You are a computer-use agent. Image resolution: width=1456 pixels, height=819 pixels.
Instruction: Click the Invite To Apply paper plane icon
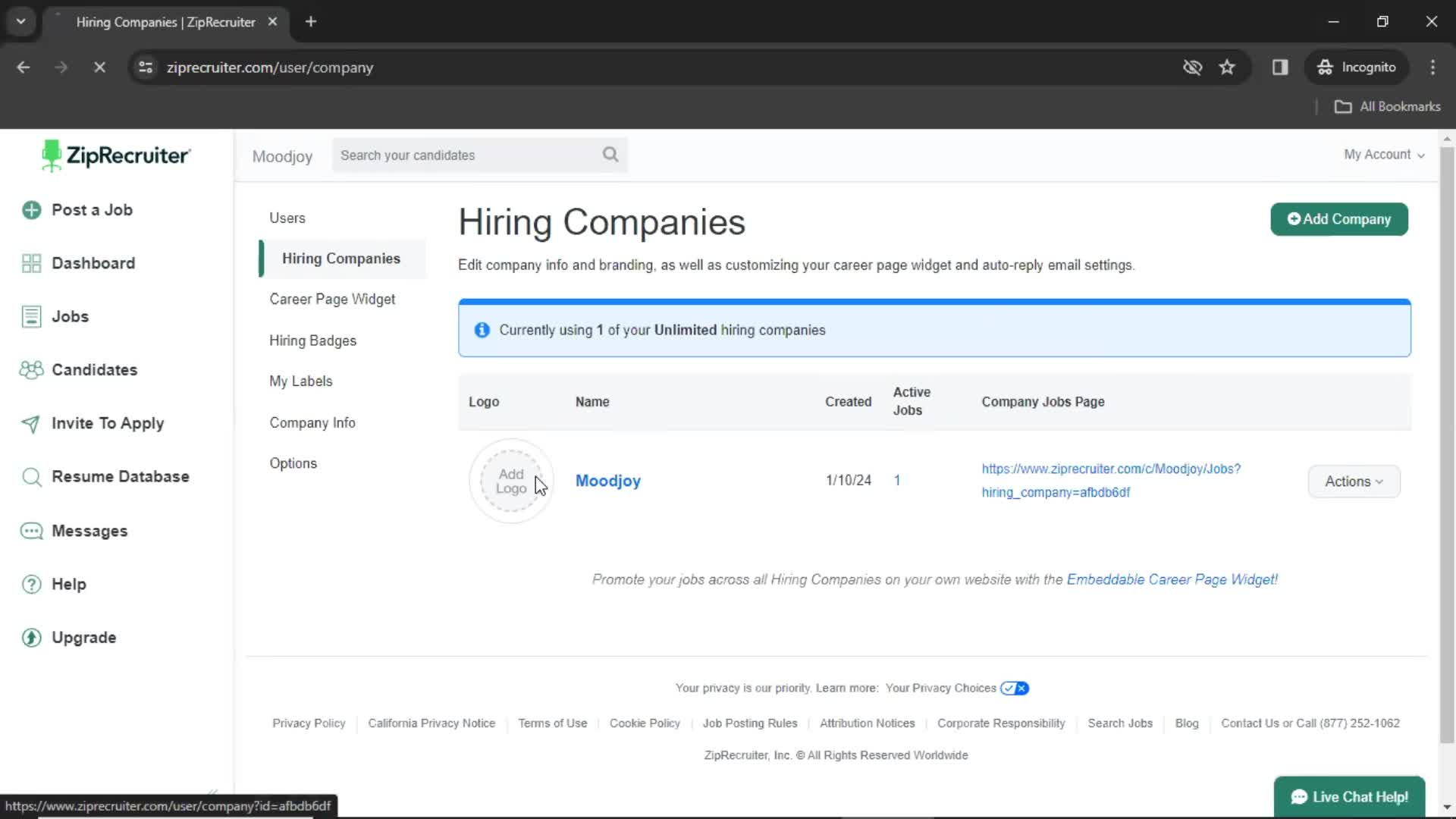click(31, 423)
